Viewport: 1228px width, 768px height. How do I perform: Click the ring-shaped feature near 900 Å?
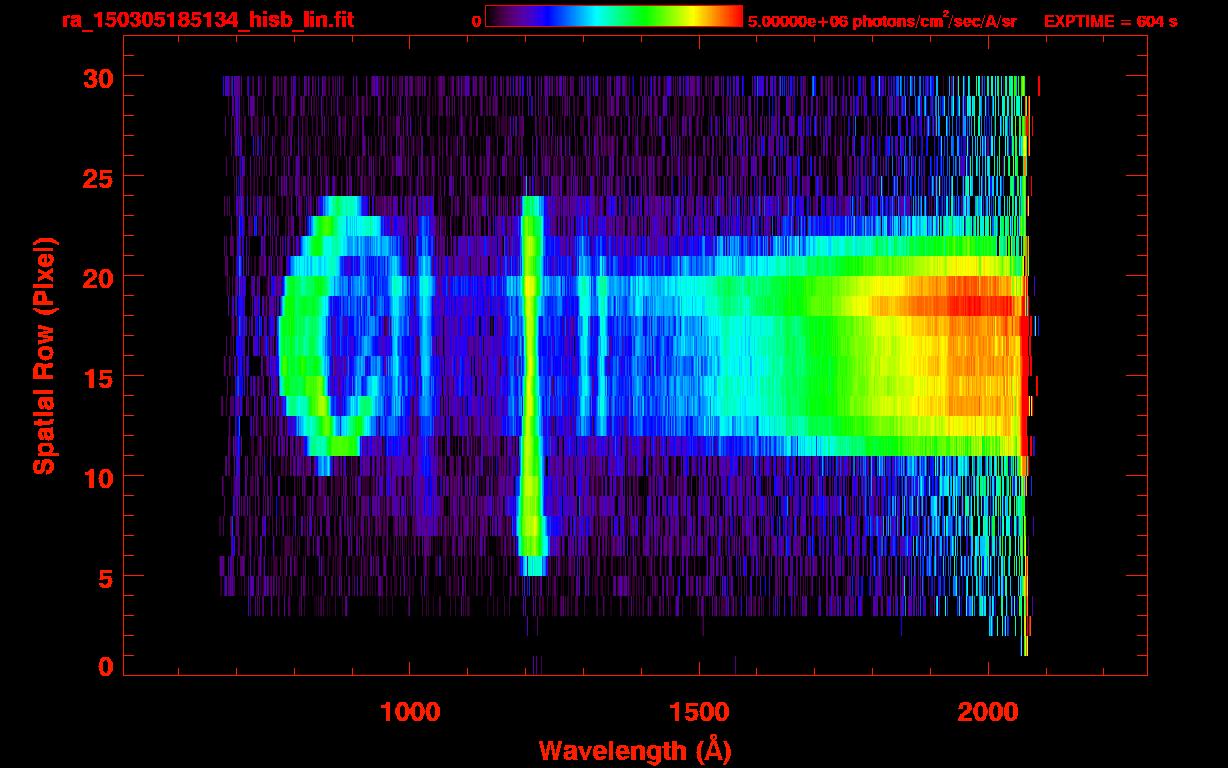tap(343, 335)
